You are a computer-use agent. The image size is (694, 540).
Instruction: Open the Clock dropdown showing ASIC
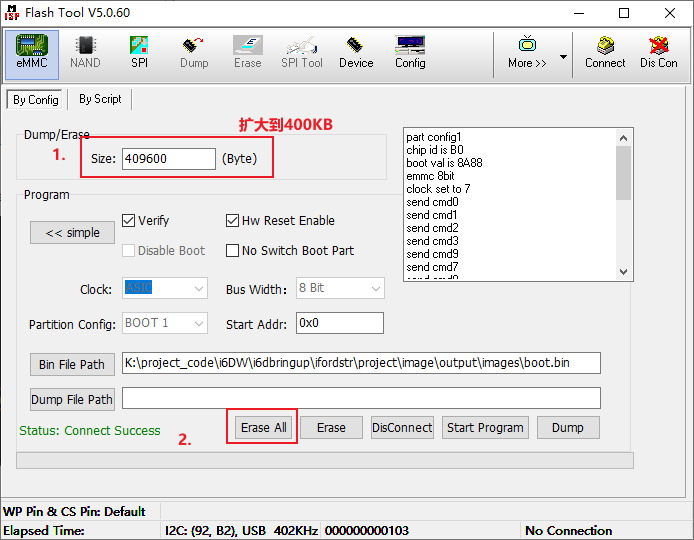tap(165, 288)
